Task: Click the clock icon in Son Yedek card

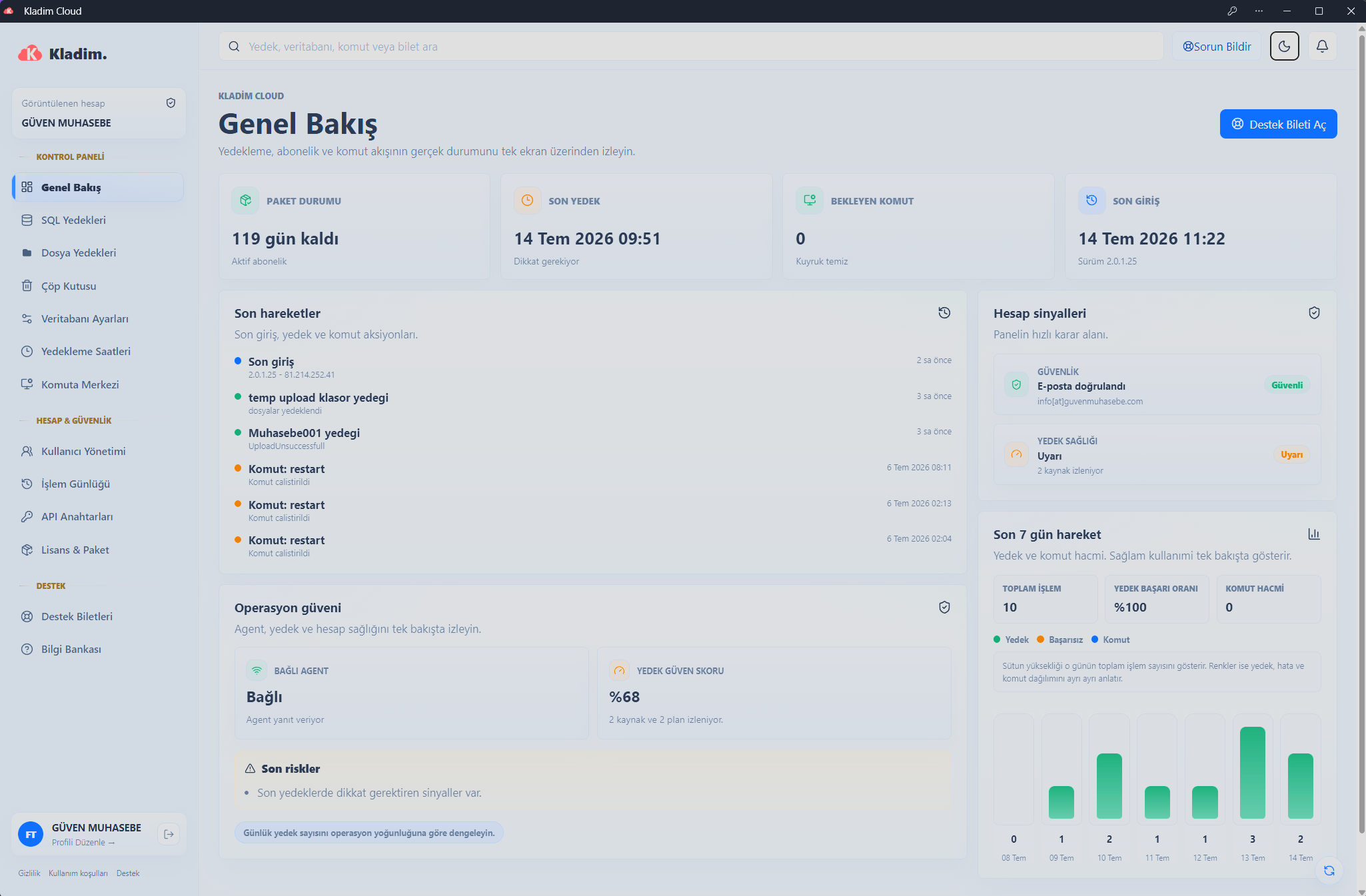Action: pos(527,201)
